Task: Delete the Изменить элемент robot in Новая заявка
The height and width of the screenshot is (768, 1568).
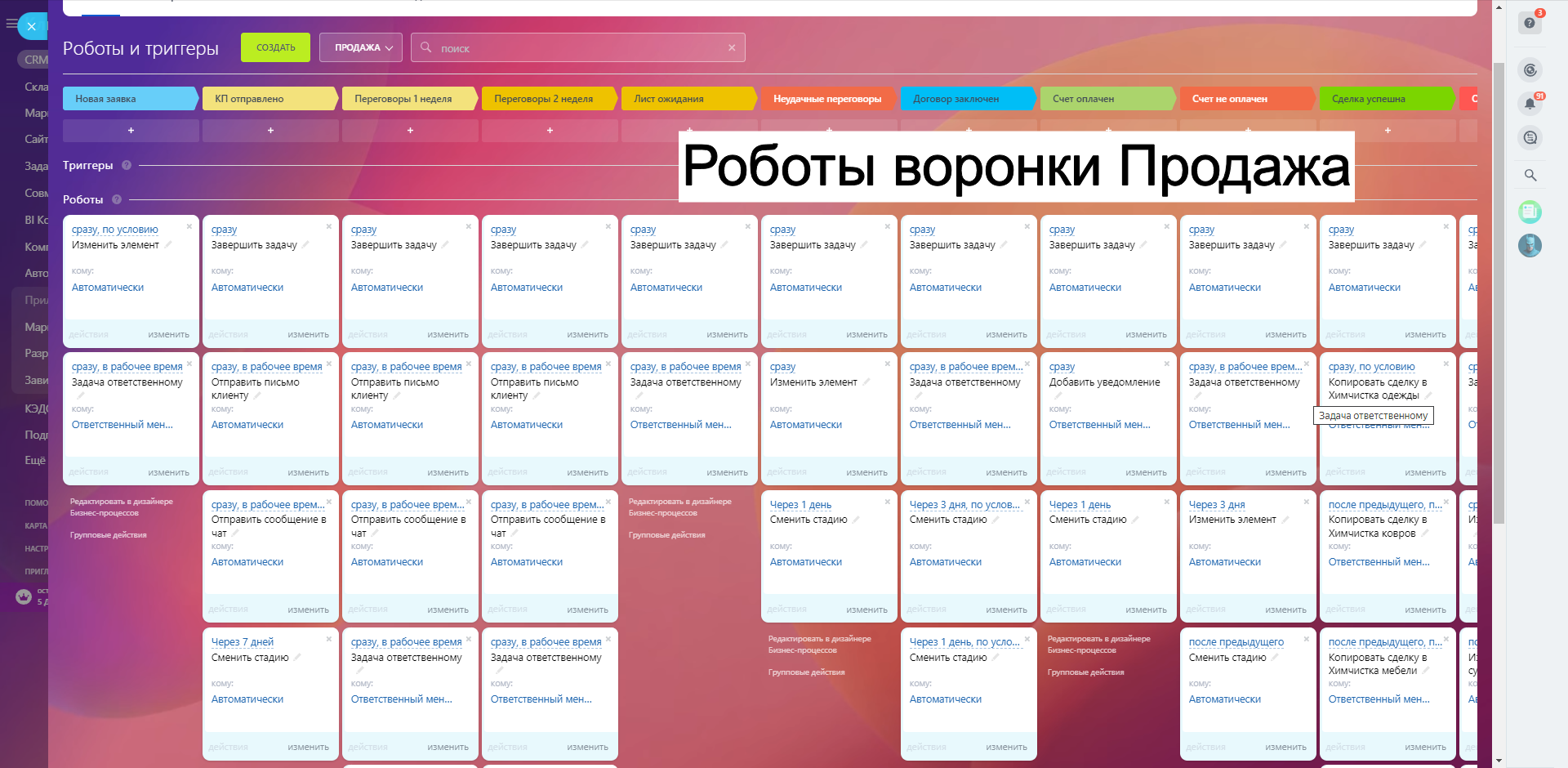Action: click(189, 226)
